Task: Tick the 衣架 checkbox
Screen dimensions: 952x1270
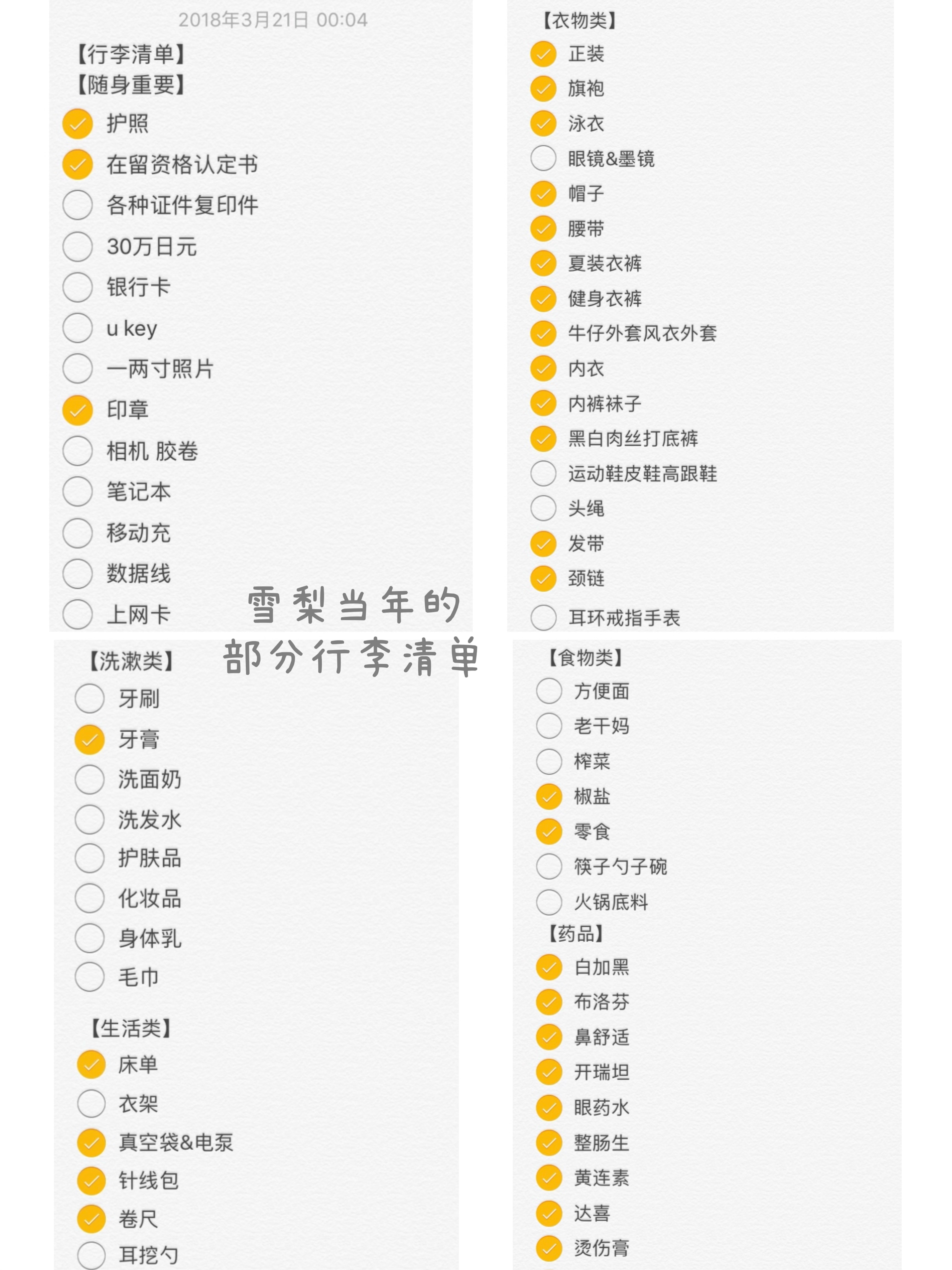Action: 91,1103
